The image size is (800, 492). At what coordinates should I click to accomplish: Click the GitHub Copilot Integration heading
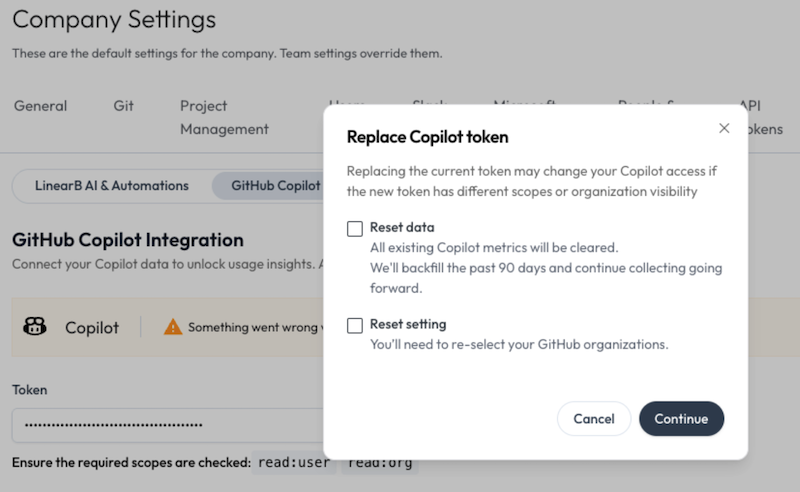(x=128, y=240)
